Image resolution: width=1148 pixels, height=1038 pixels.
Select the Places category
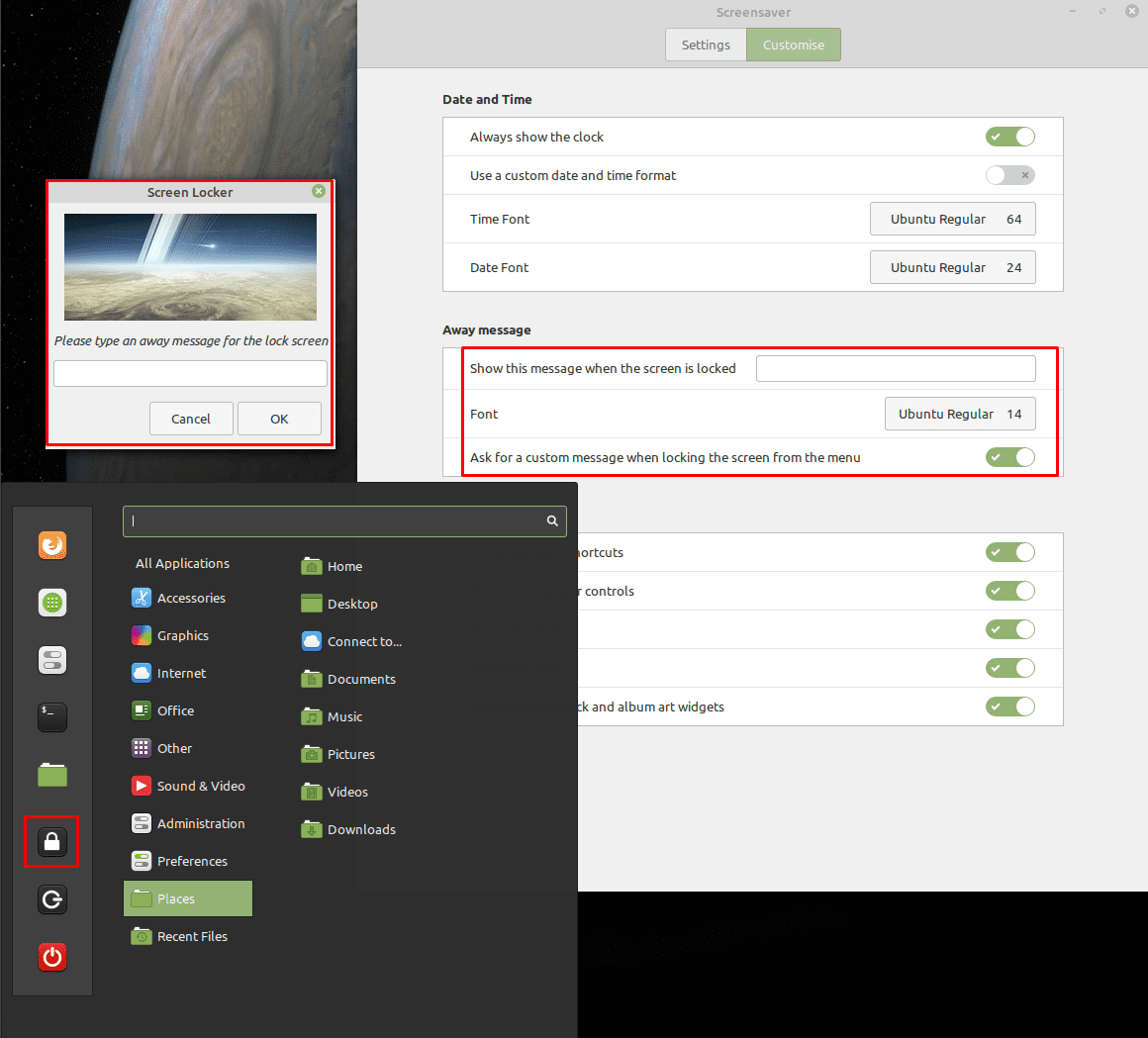[188, 898]
